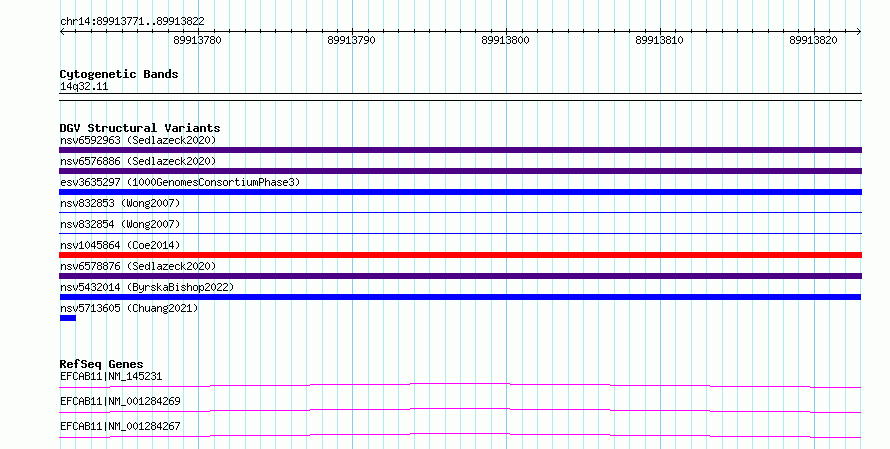Open variant nsv832853 (Wong2007) label
The image size is (890, 449).
click(120, 203)
